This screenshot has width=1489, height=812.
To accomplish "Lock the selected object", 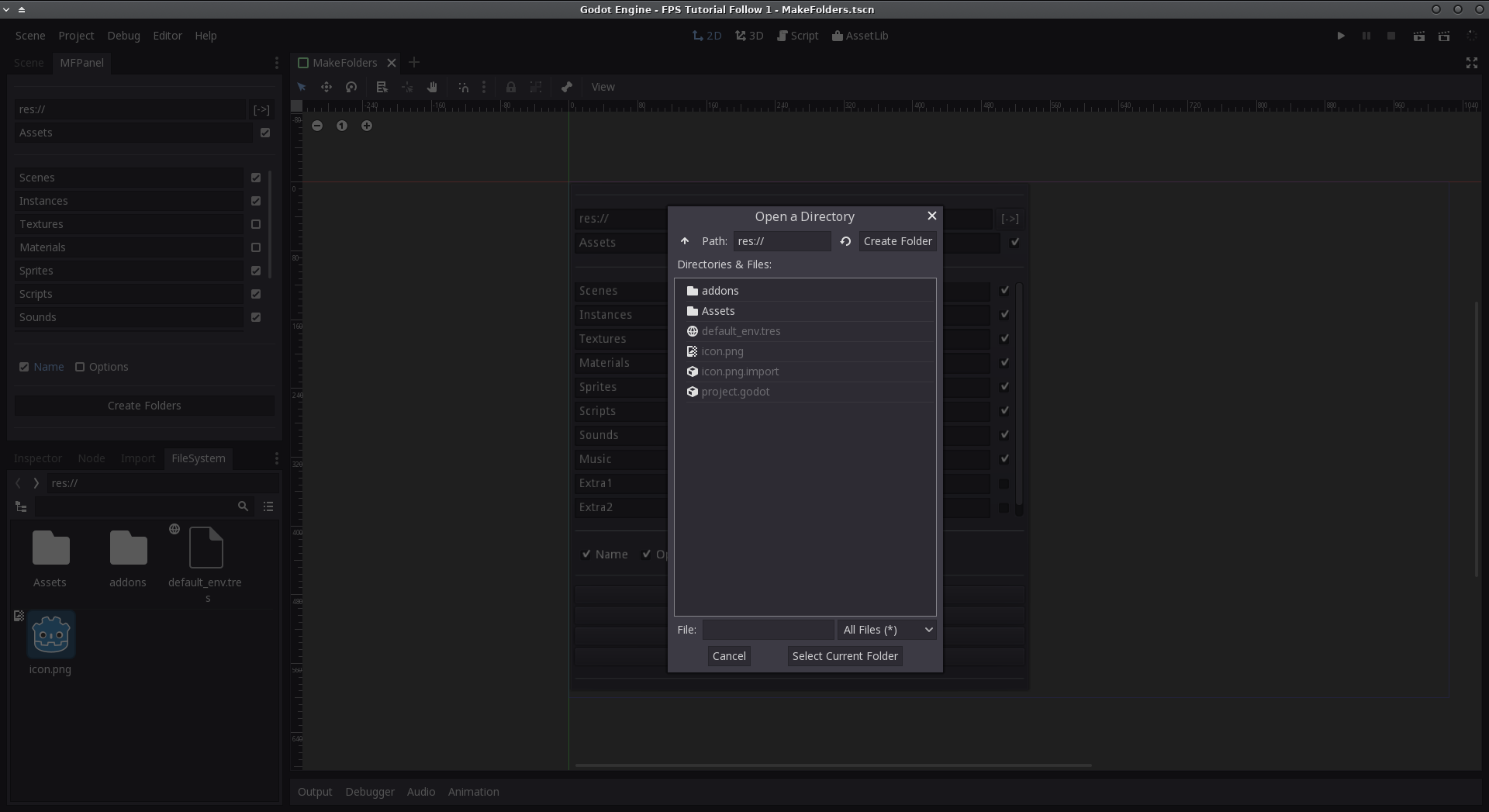I will pyautogui.click(x=511, y=87).
